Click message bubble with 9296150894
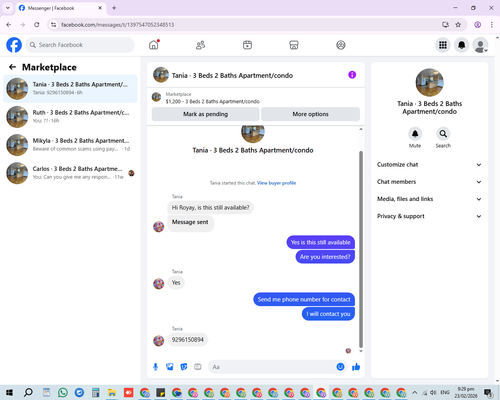This screenshot has width=500, height=400. [x=188, y=340]
